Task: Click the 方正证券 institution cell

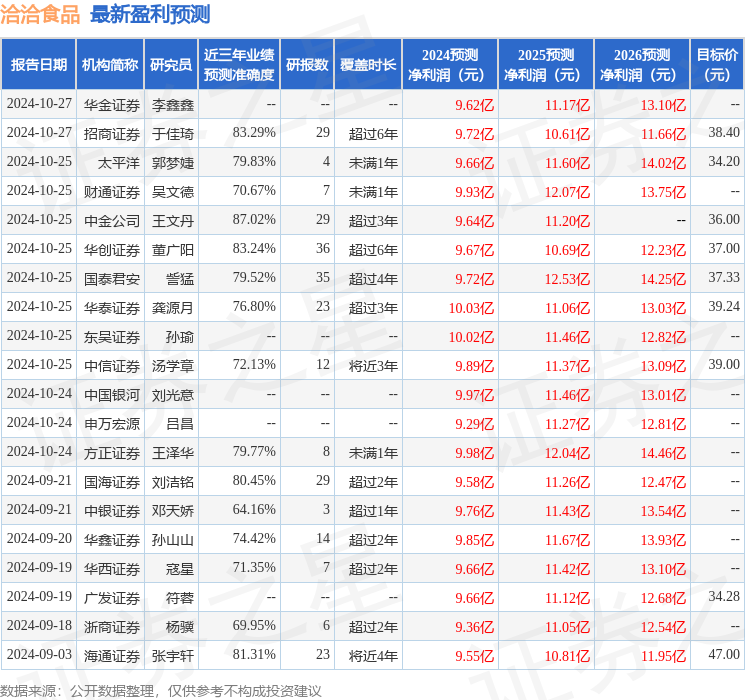Action: [112, 453]
